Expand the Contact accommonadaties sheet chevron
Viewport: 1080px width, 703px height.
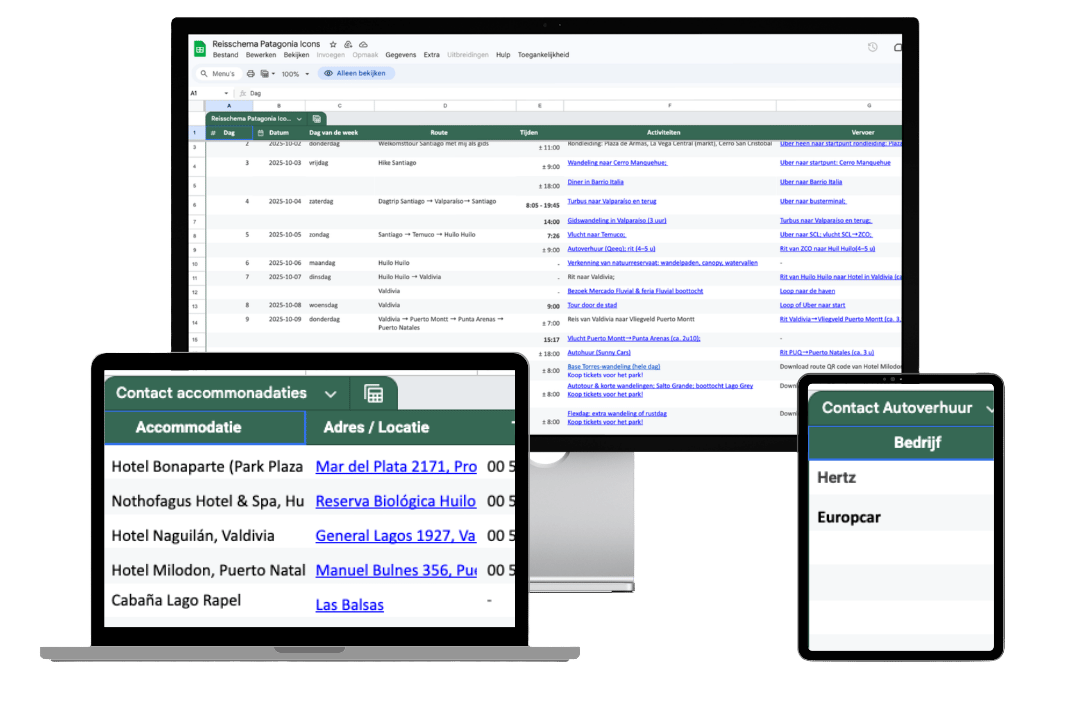coord(331,394)
